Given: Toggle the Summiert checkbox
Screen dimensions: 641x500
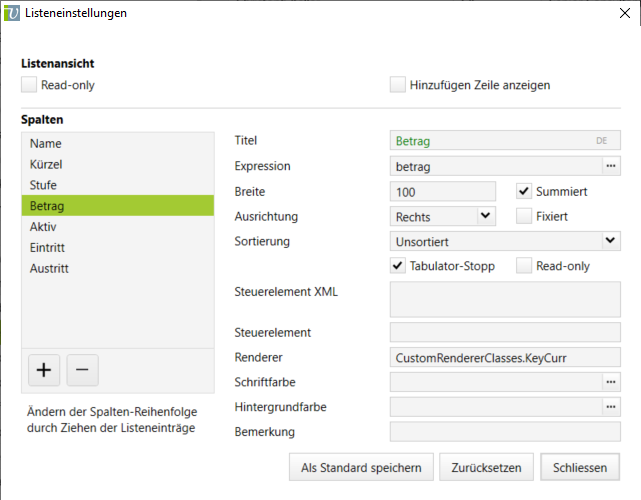Looking at the screenshot, I should click(x=524, y=191).
